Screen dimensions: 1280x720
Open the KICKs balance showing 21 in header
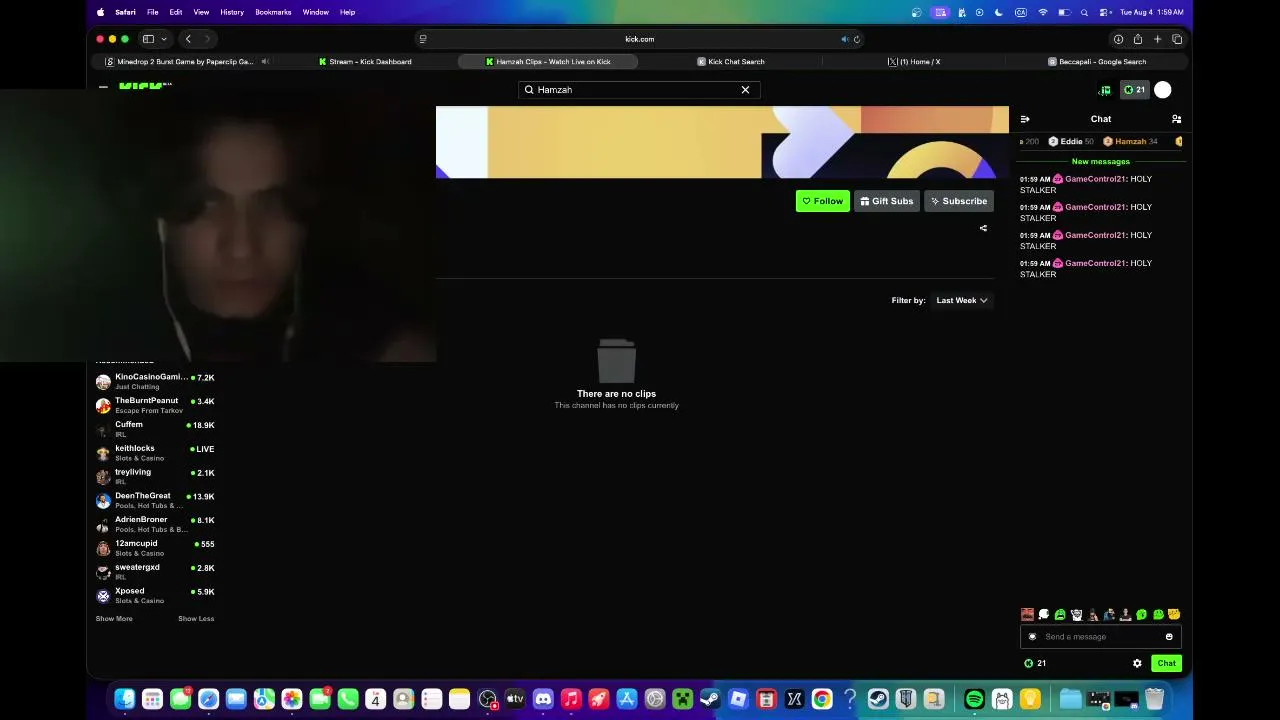1134,90
